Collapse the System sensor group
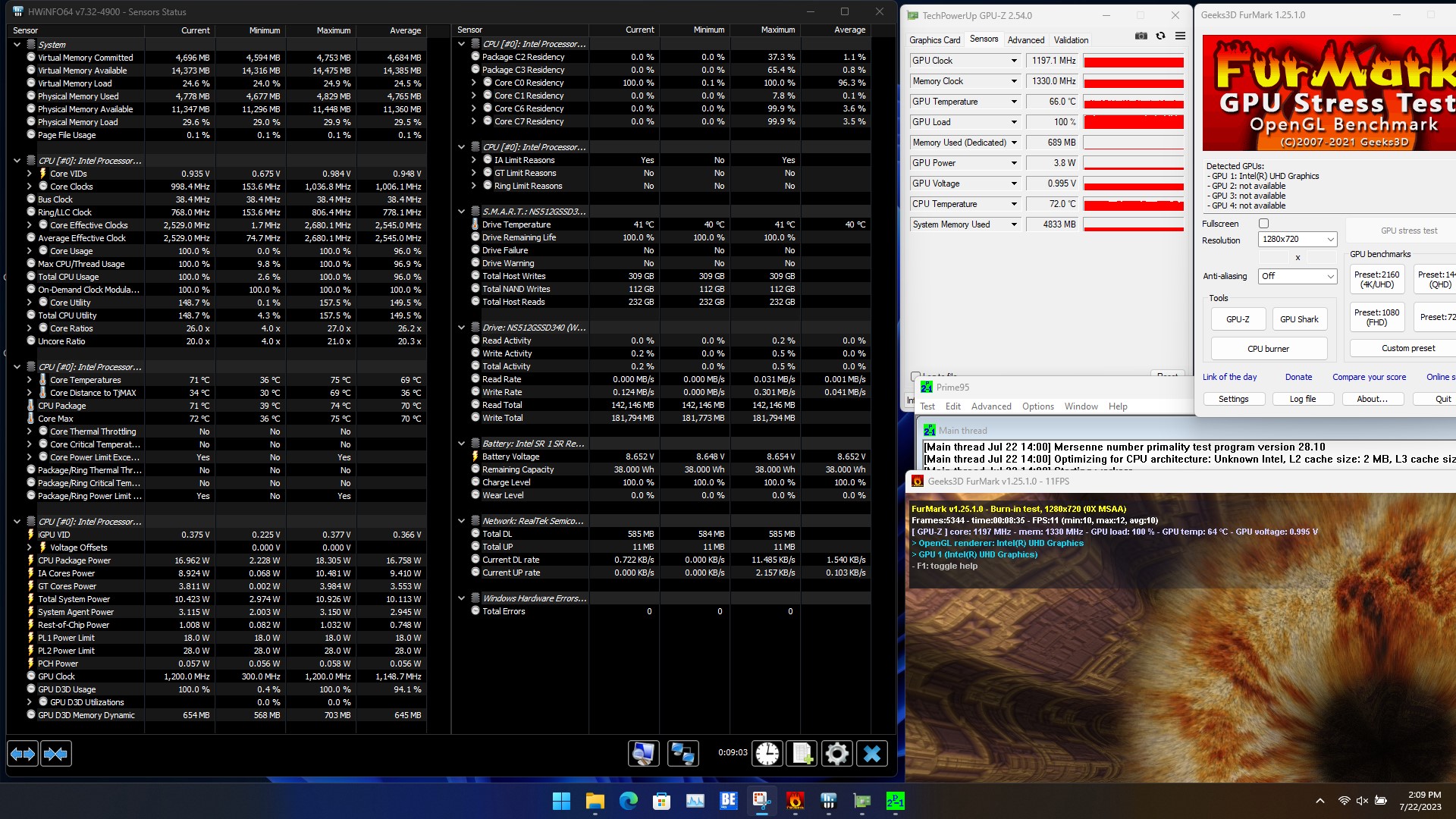The height and width of the screenshot is (819, 1456). click(17, 45)
